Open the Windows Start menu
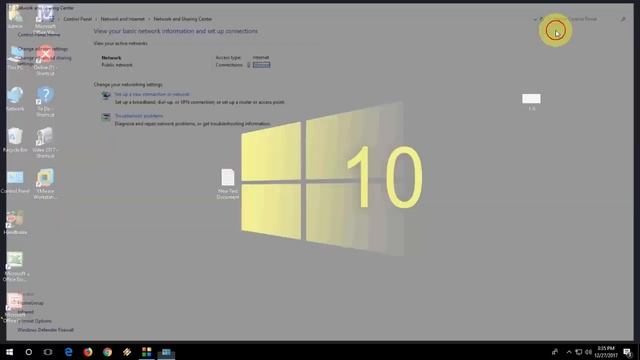 click(x=9, y=352)
